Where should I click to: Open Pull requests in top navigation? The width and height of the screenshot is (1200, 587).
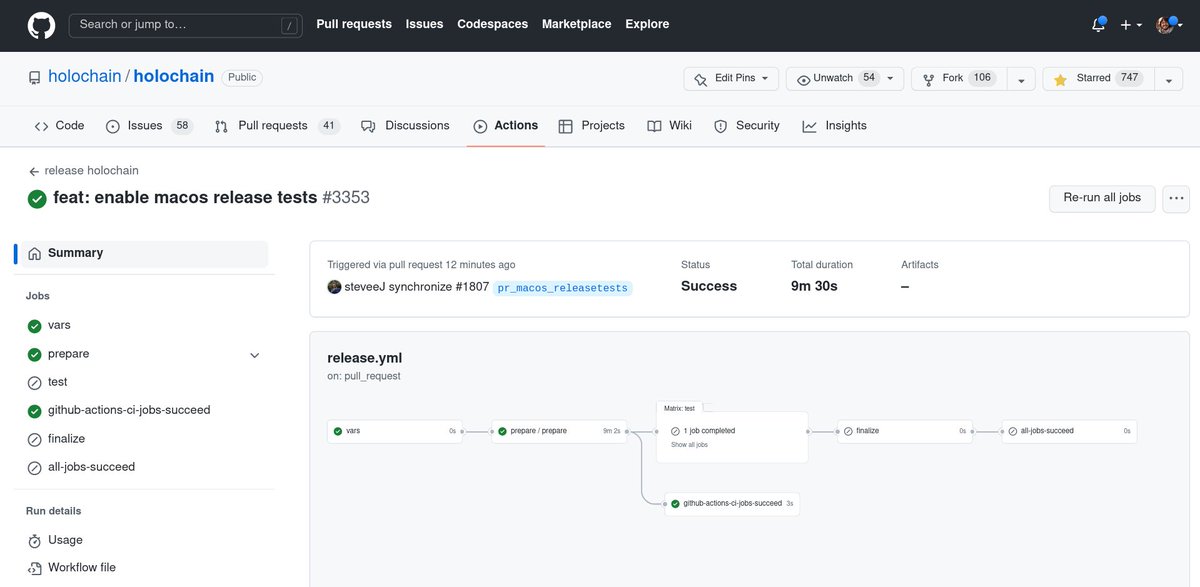pos(354,24)
